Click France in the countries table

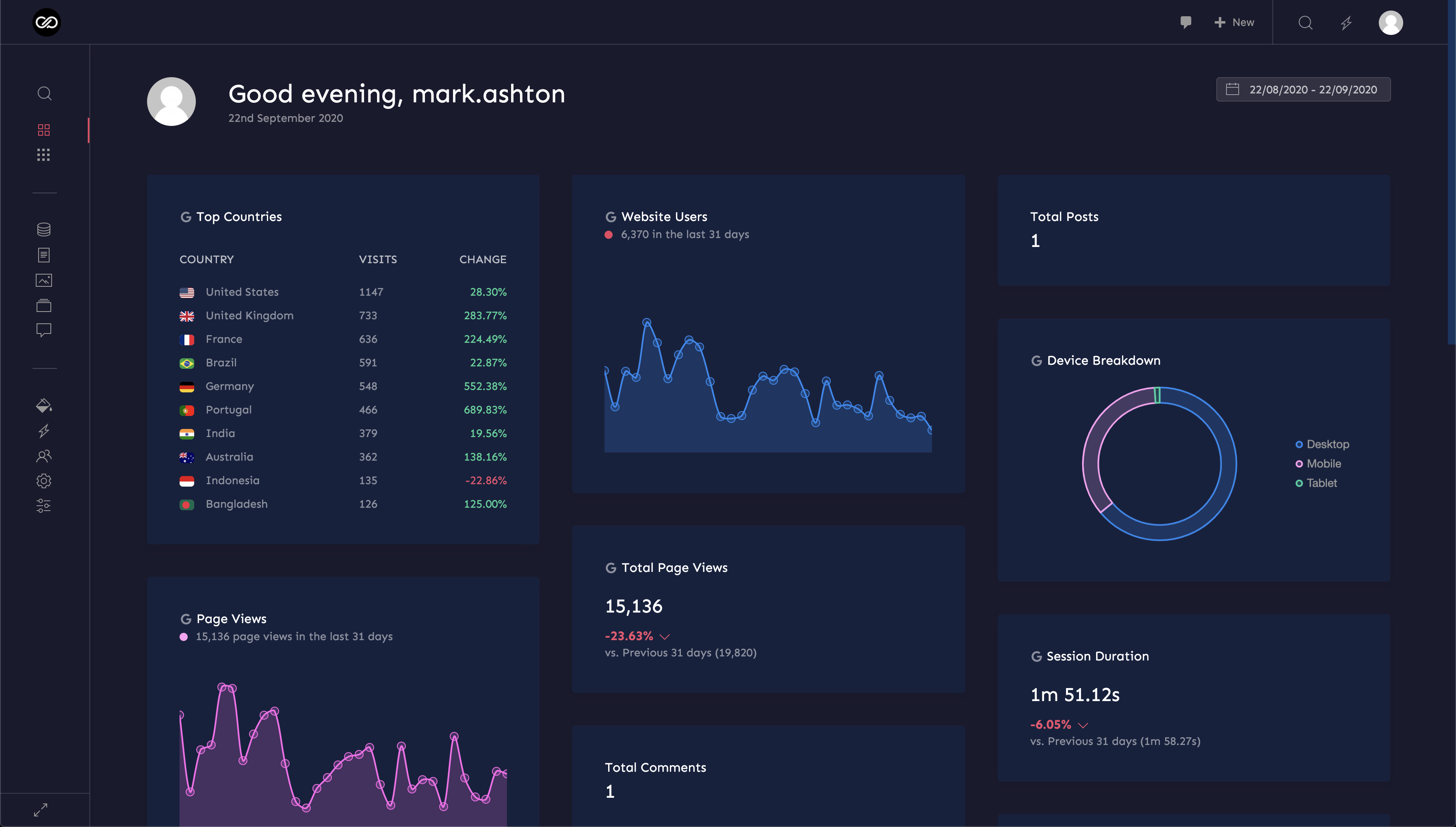click(224, 339)
